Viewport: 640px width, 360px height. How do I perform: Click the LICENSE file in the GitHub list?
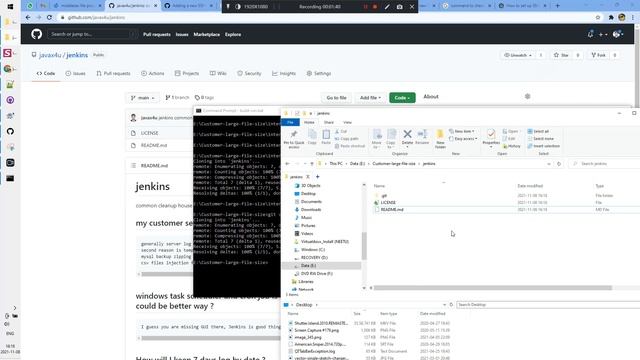[x=149, y=133]
